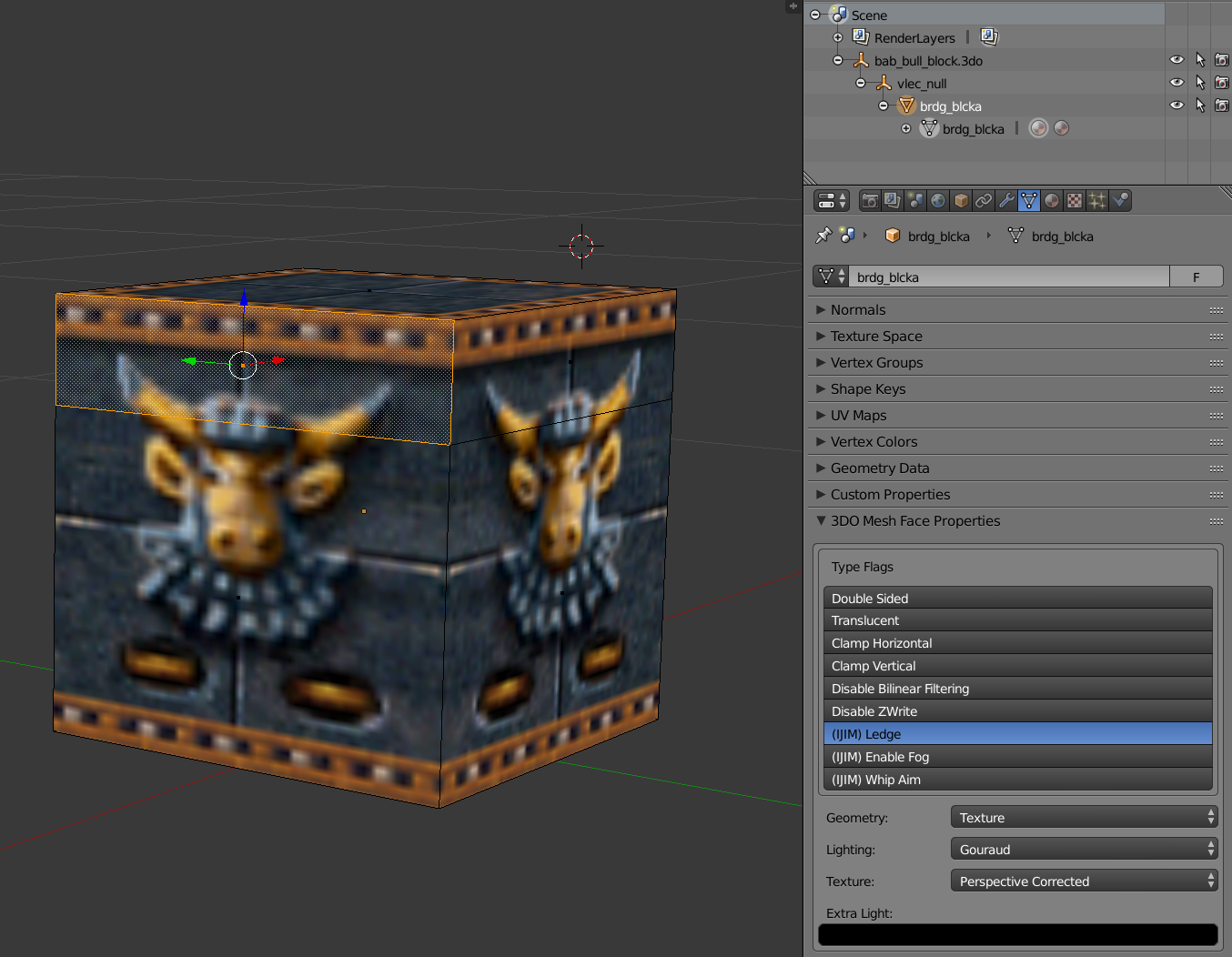Viewport: 1232px width, 957px height.
Task: Open the Lighting dropdown set to Gouraud
Action: pyautogui.click(x=1084, y=849)
